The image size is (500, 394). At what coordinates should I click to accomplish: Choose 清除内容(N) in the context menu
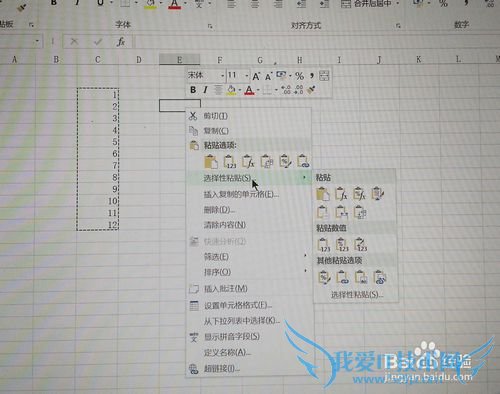[x=225, y=225]
